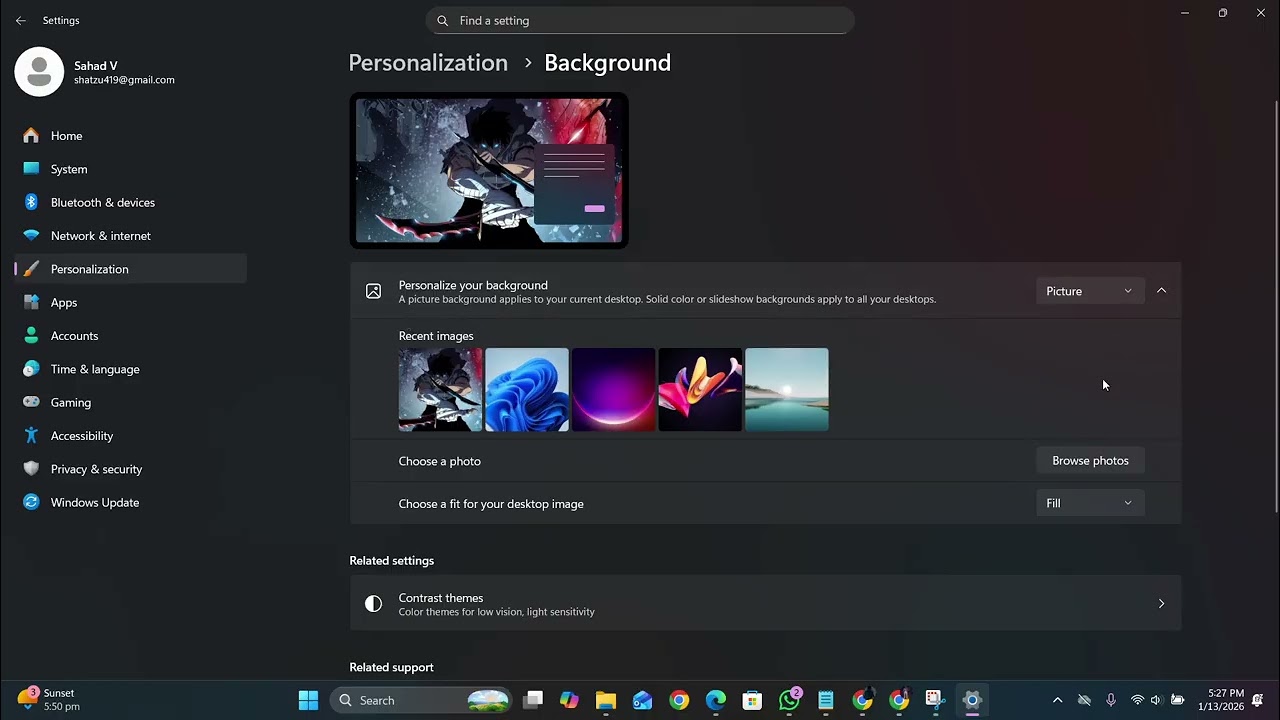Image resolution: width=1280 pixels, height=720 pixels.
Task: Select the anime swordsman recent image
Action: pyautogui.click(x=440, y=390)
